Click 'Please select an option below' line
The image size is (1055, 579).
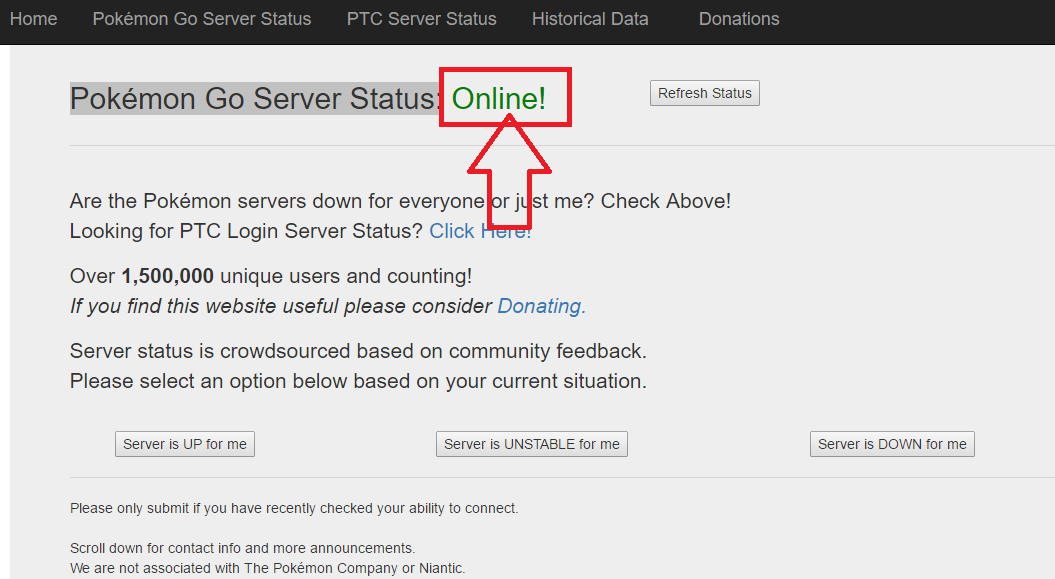(x=358, y=381)
